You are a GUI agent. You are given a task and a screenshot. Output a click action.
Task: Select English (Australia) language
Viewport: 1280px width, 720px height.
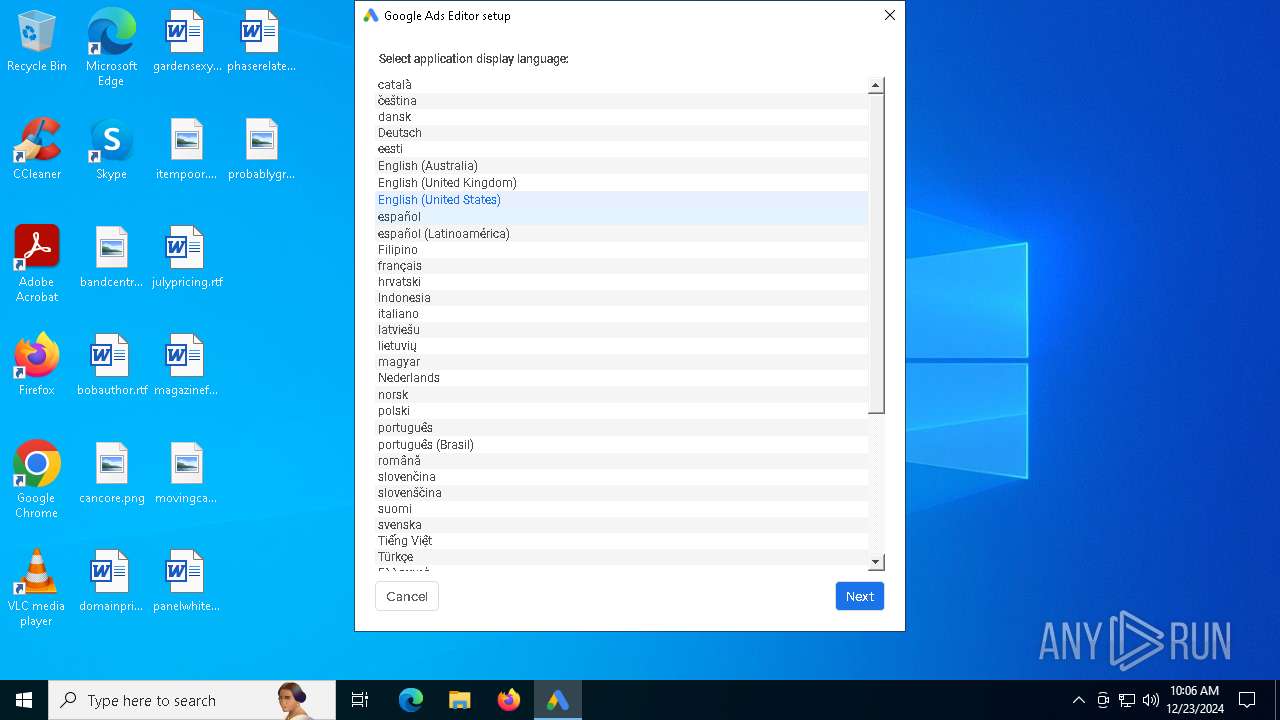pos(622,166)
